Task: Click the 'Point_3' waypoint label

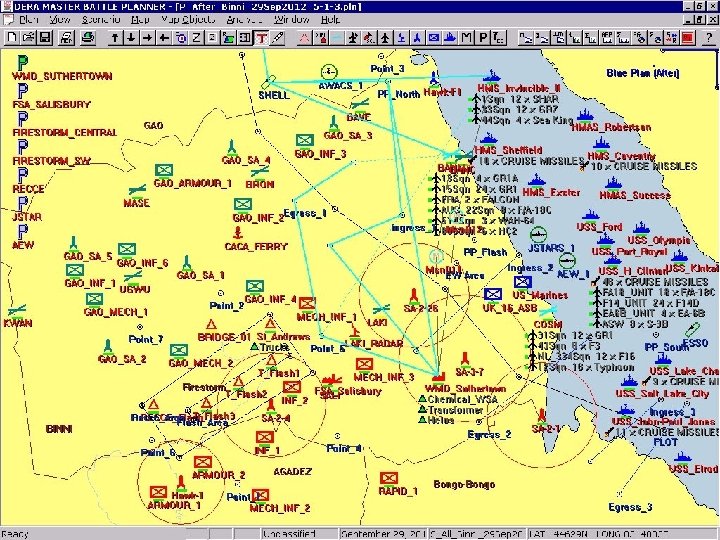Action: 388,69
